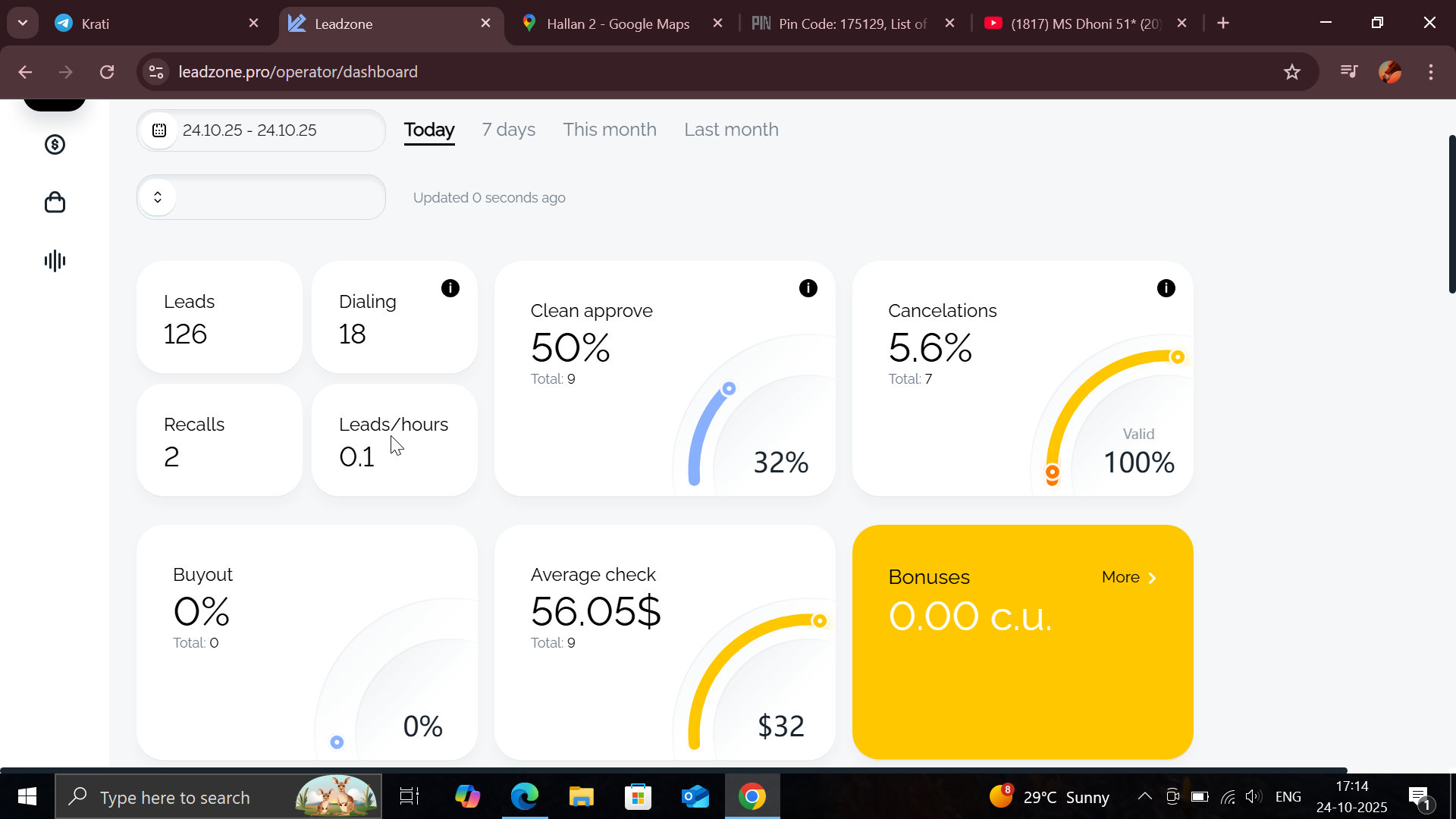Viewport: 1456px width, 819px height.
Task: Bookmark this page with star icon
Action: tap(1292, 72)
